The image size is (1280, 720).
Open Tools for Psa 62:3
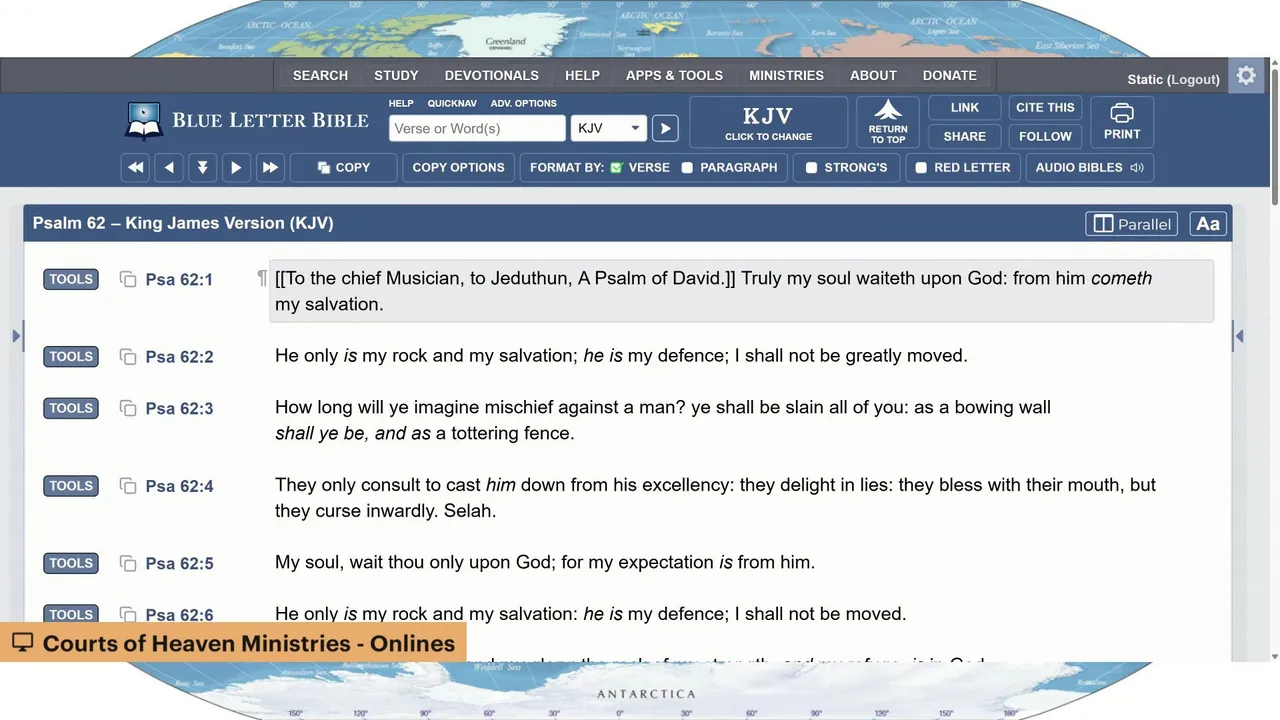71,408
